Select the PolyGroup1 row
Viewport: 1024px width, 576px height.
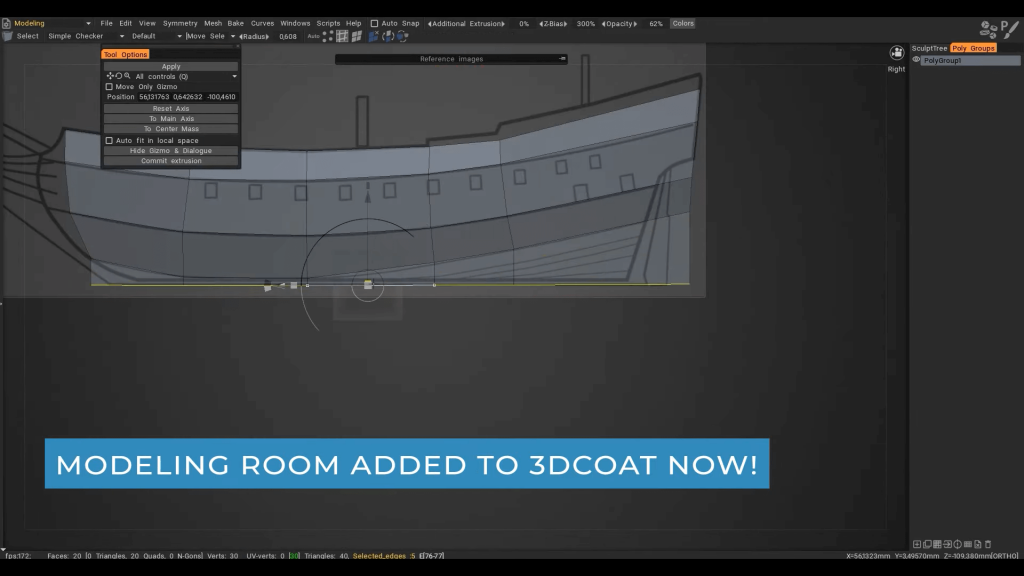click(x=970, y=60)
